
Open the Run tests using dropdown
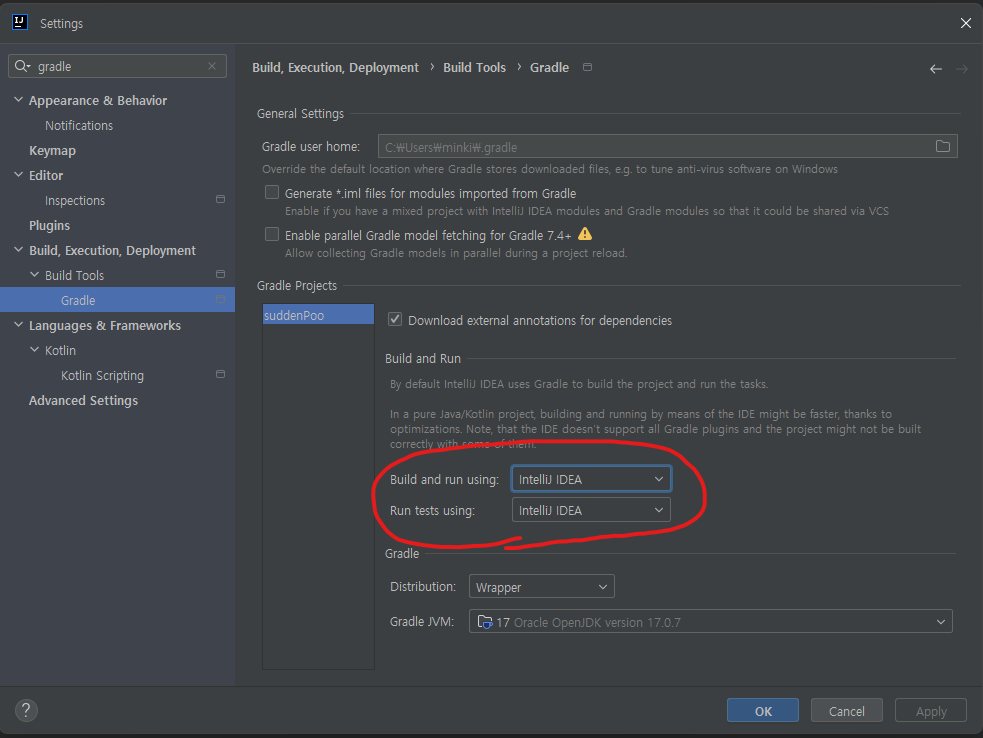tap(590, 510)
